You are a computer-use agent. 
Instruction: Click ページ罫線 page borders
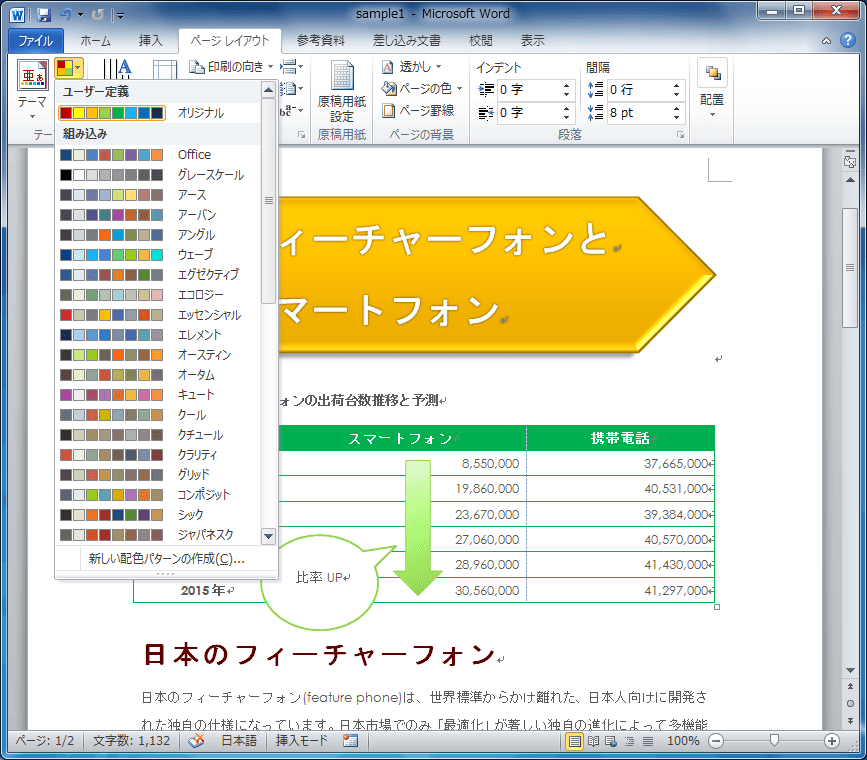coord(419,111)
